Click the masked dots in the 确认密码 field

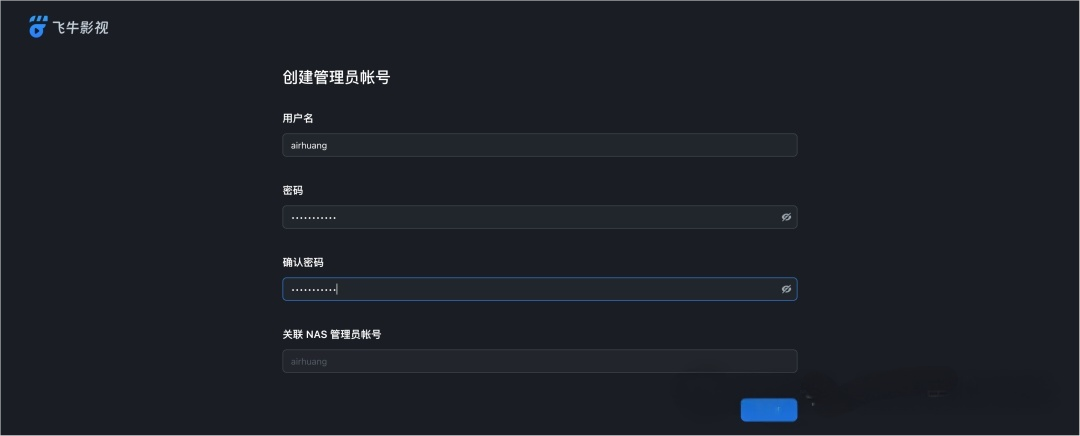[x=313, y=290]
